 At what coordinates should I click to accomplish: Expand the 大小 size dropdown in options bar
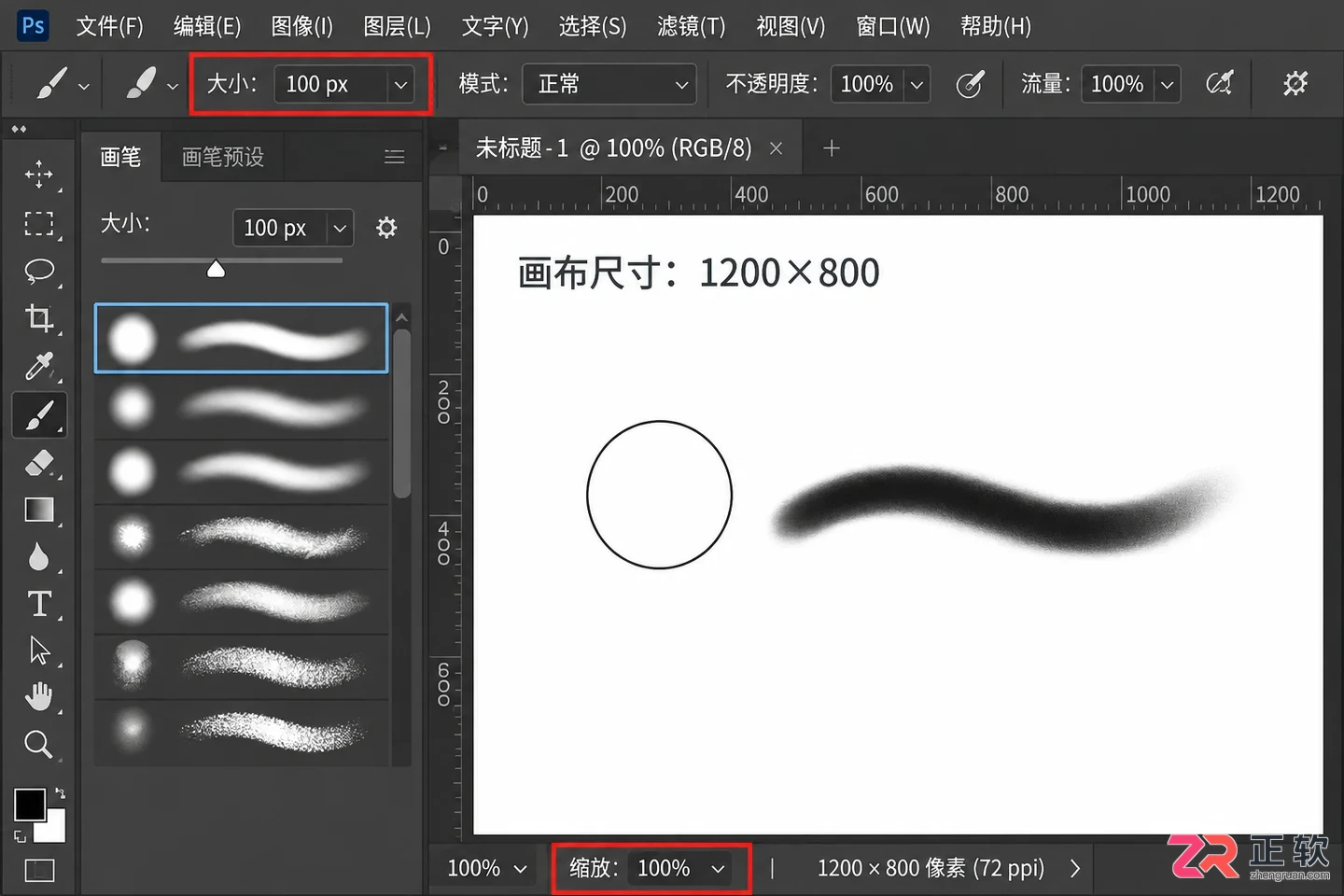point(400,85)
